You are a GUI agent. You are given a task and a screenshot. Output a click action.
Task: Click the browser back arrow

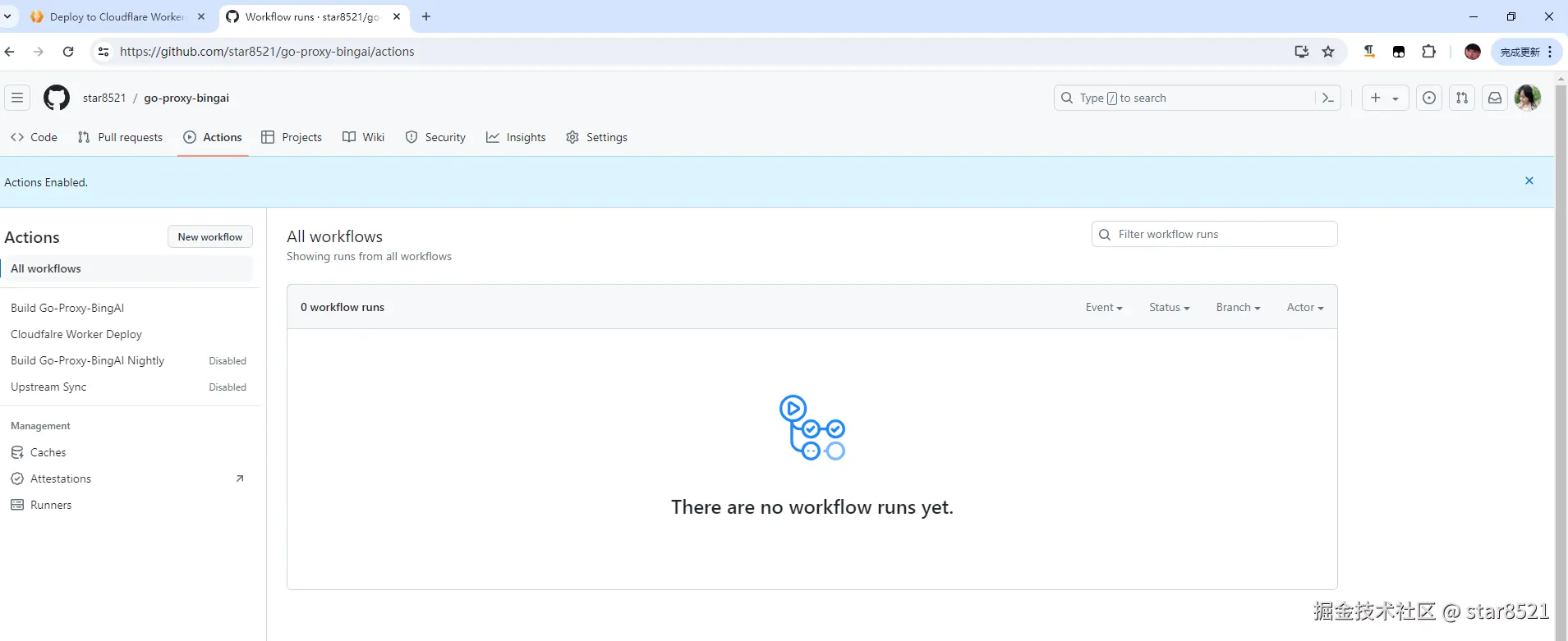pos(10,52)
